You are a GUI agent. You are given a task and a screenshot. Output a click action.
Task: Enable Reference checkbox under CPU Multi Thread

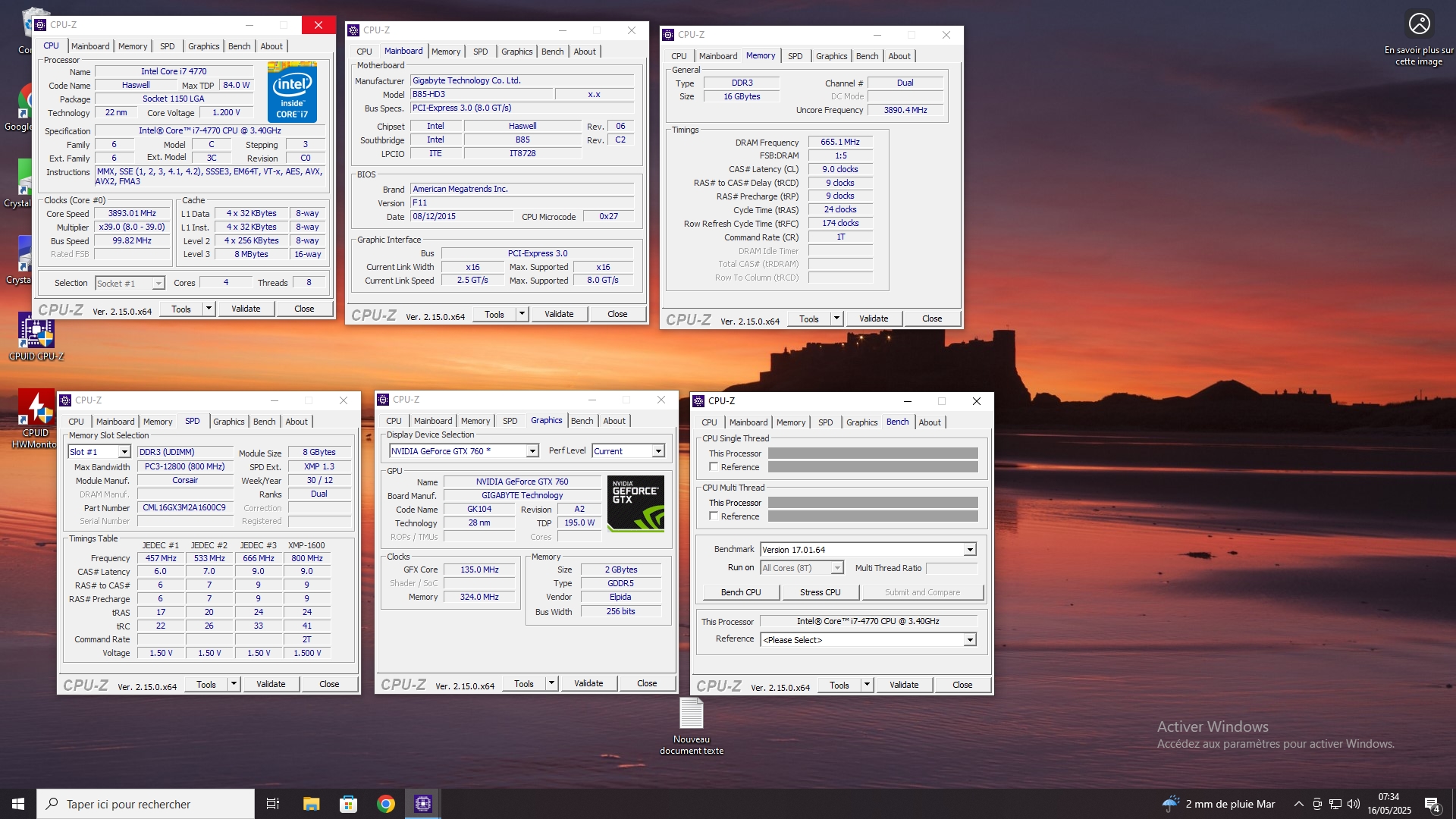coord(714,516)
